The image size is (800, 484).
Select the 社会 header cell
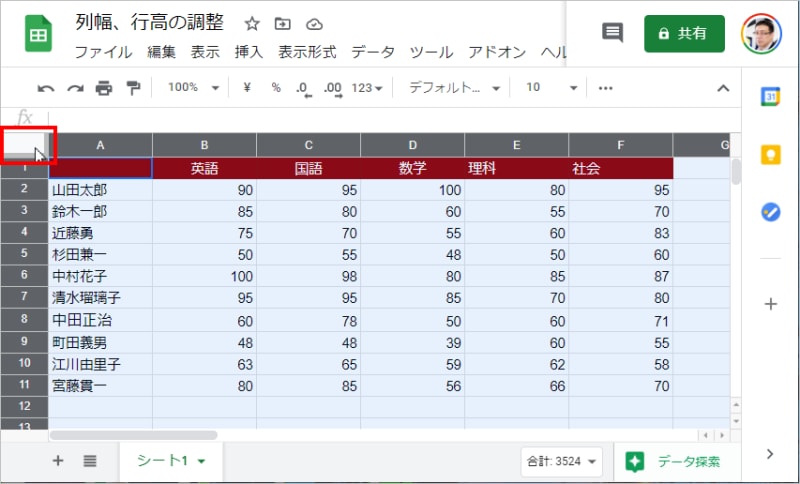tap(621, 168)
